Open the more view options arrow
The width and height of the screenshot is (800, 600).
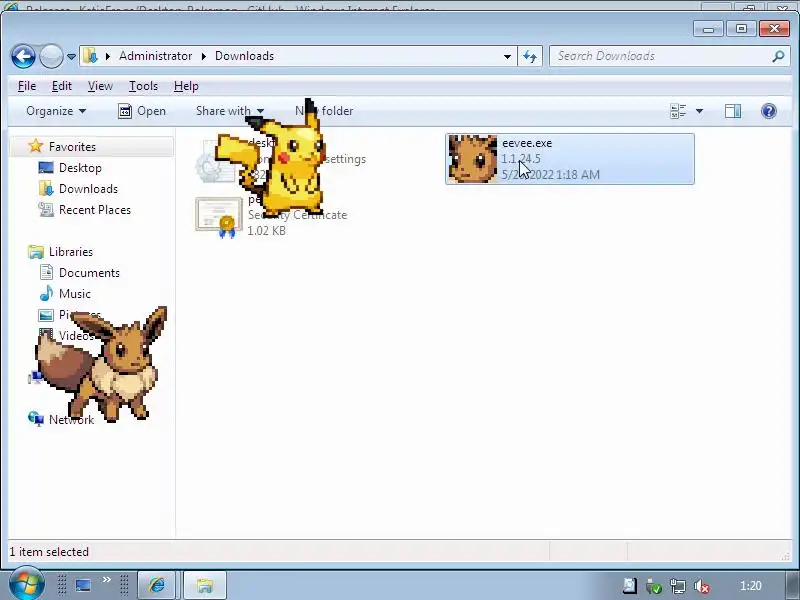(x=699, y=111)
